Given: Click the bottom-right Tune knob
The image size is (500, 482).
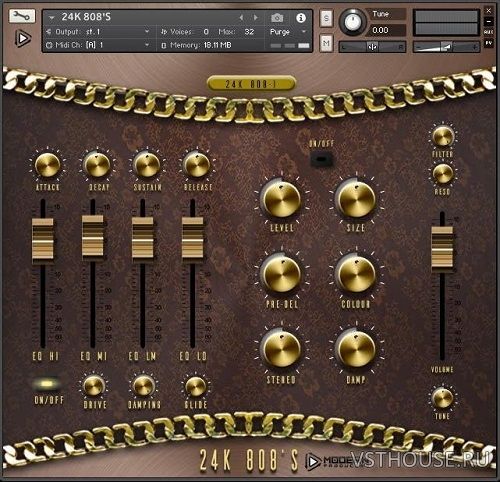Looking at the screenshot, I should (x=443, y=398).
